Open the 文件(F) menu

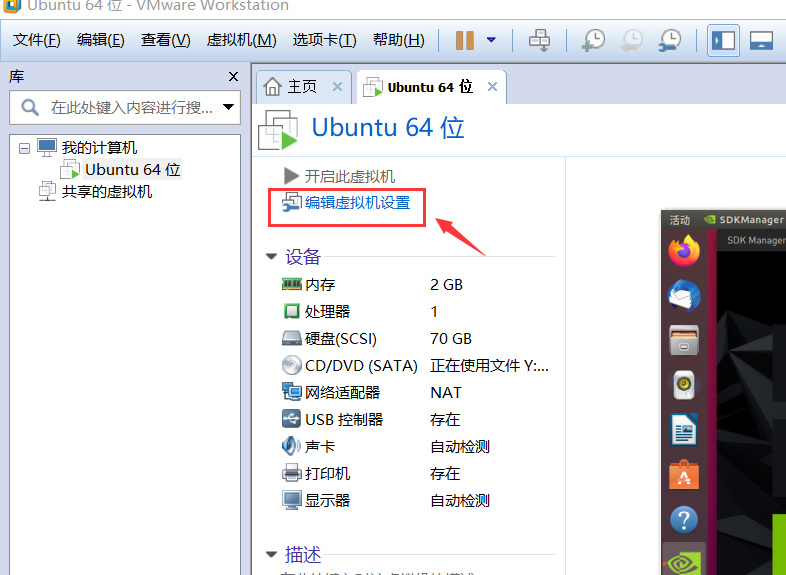click(37, 40)
